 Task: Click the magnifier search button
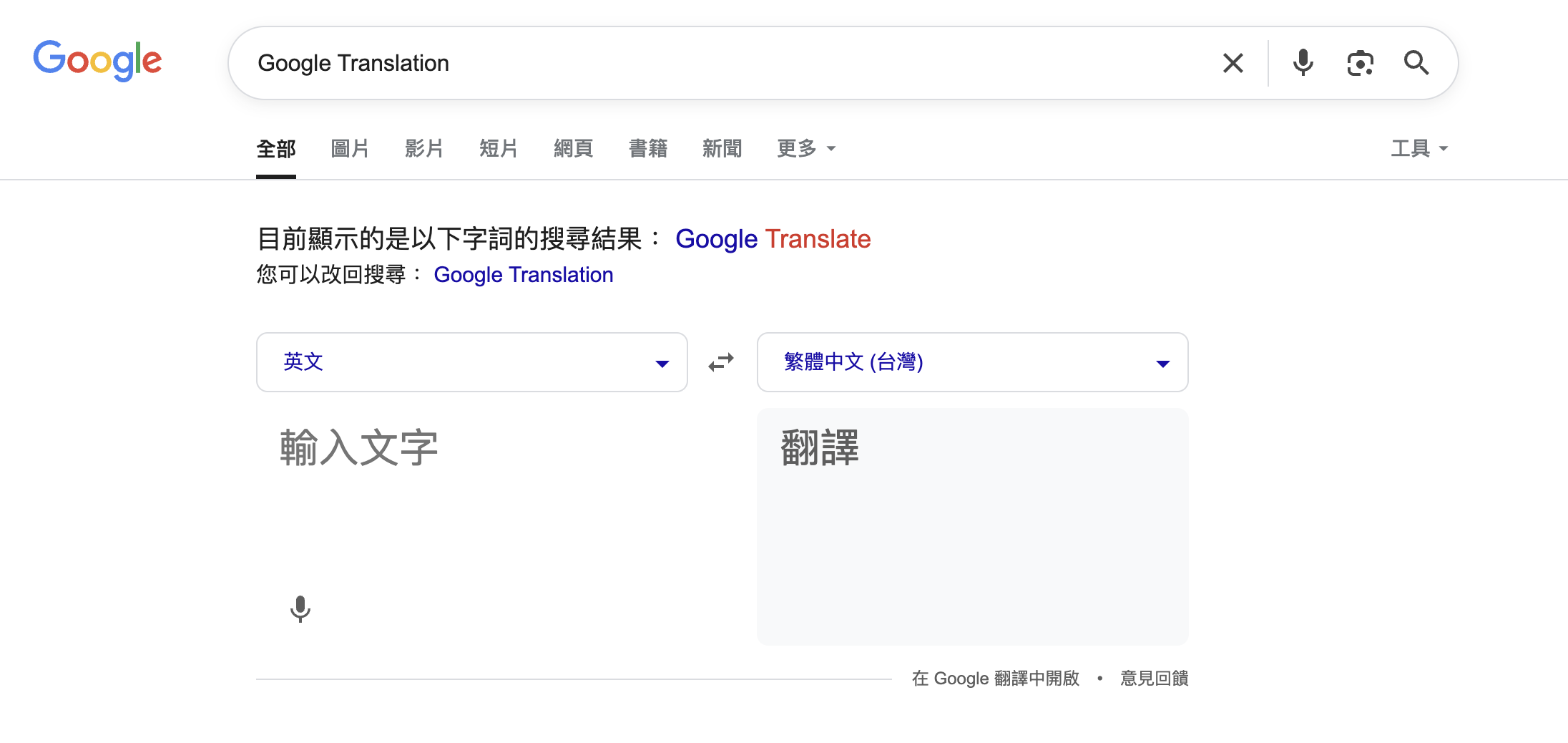(x=1416, y=63)
